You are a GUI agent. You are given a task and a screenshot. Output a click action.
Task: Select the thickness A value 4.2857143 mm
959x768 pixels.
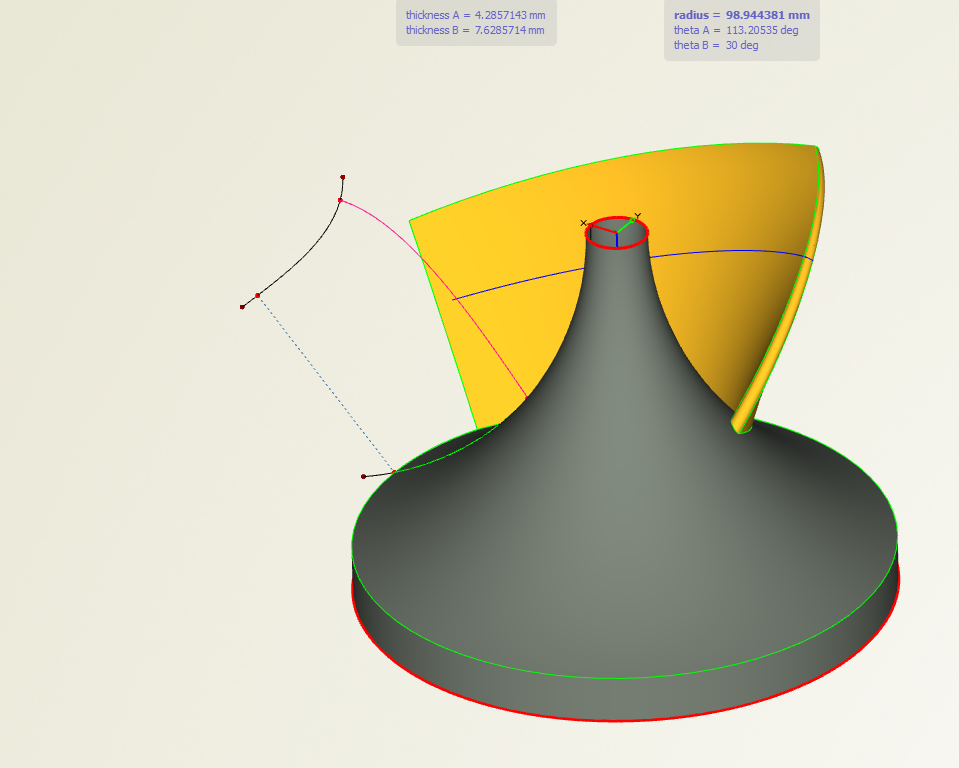click(510, 15)
